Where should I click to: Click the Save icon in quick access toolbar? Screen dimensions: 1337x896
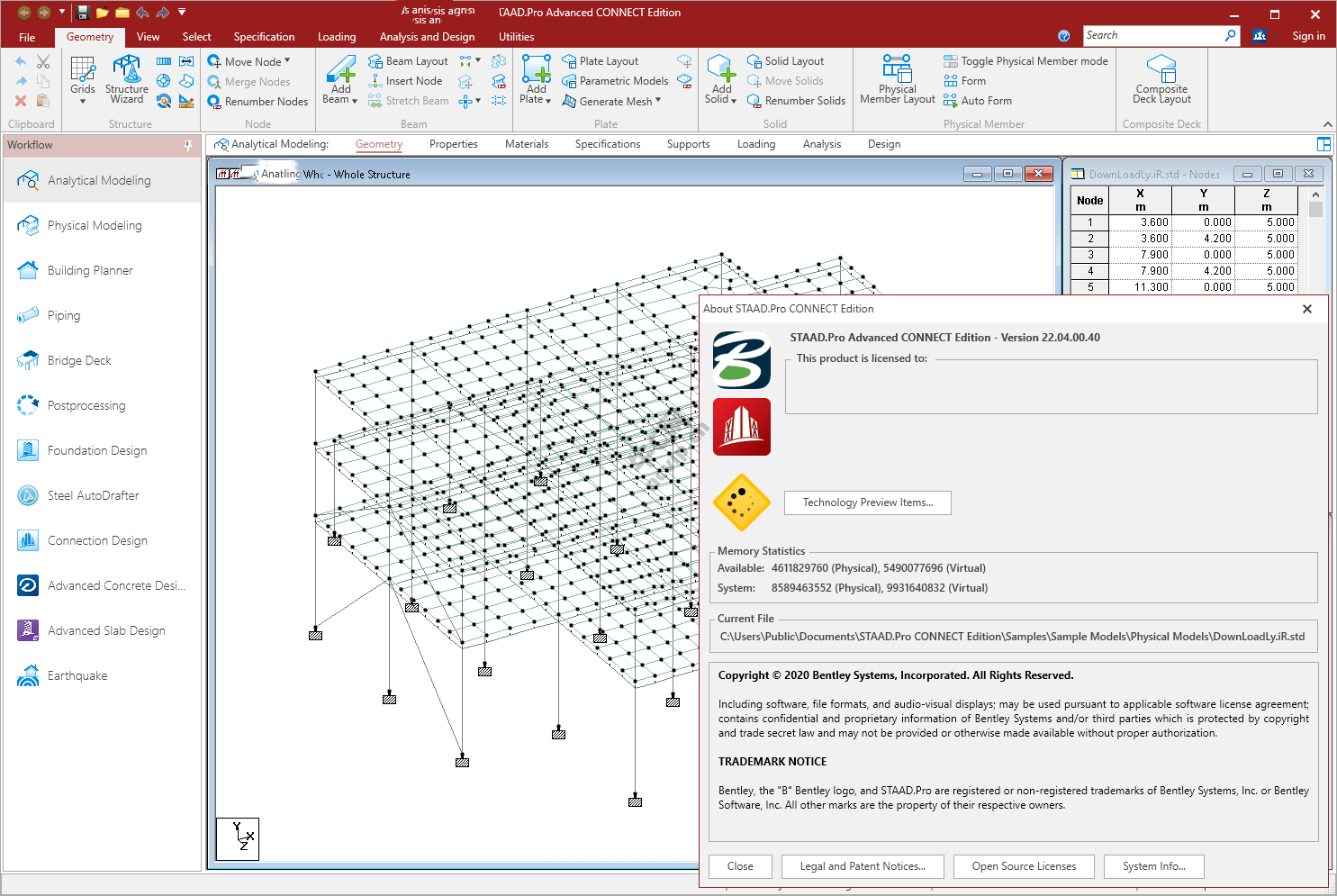click(83, 13)
